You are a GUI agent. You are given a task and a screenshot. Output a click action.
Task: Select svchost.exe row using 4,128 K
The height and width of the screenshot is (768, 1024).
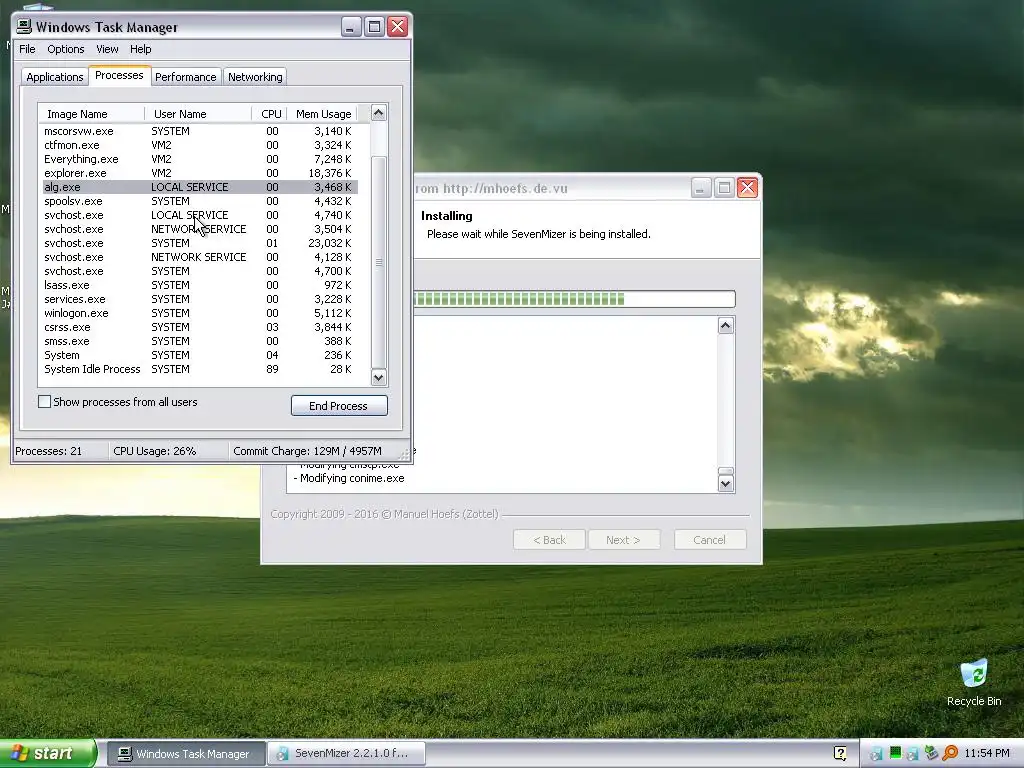(200, 257)
